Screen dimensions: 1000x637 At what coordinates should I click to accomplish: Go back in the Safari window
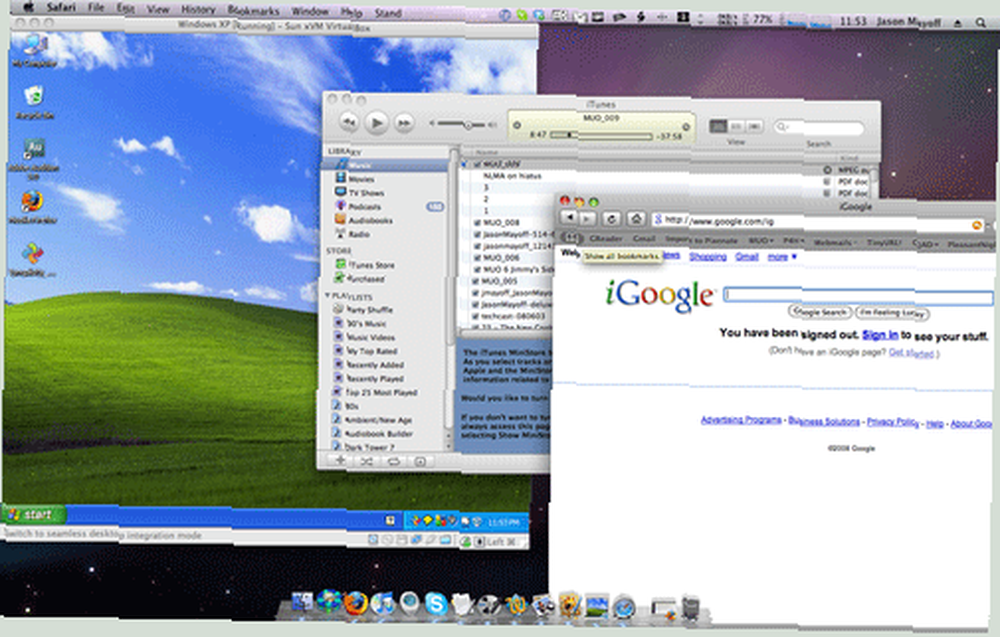pyautogui.click(x=569, y=218)
